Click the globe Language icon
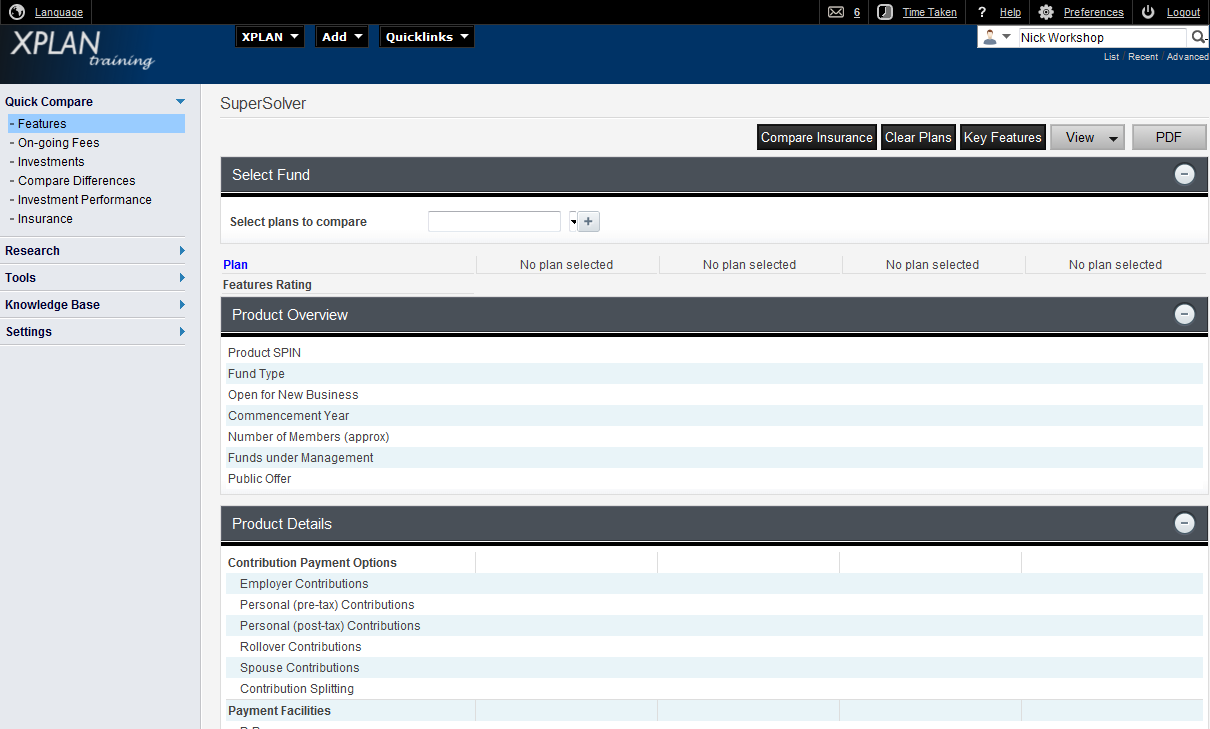This screenshot has height=729, width=1210. pos(17,12)
